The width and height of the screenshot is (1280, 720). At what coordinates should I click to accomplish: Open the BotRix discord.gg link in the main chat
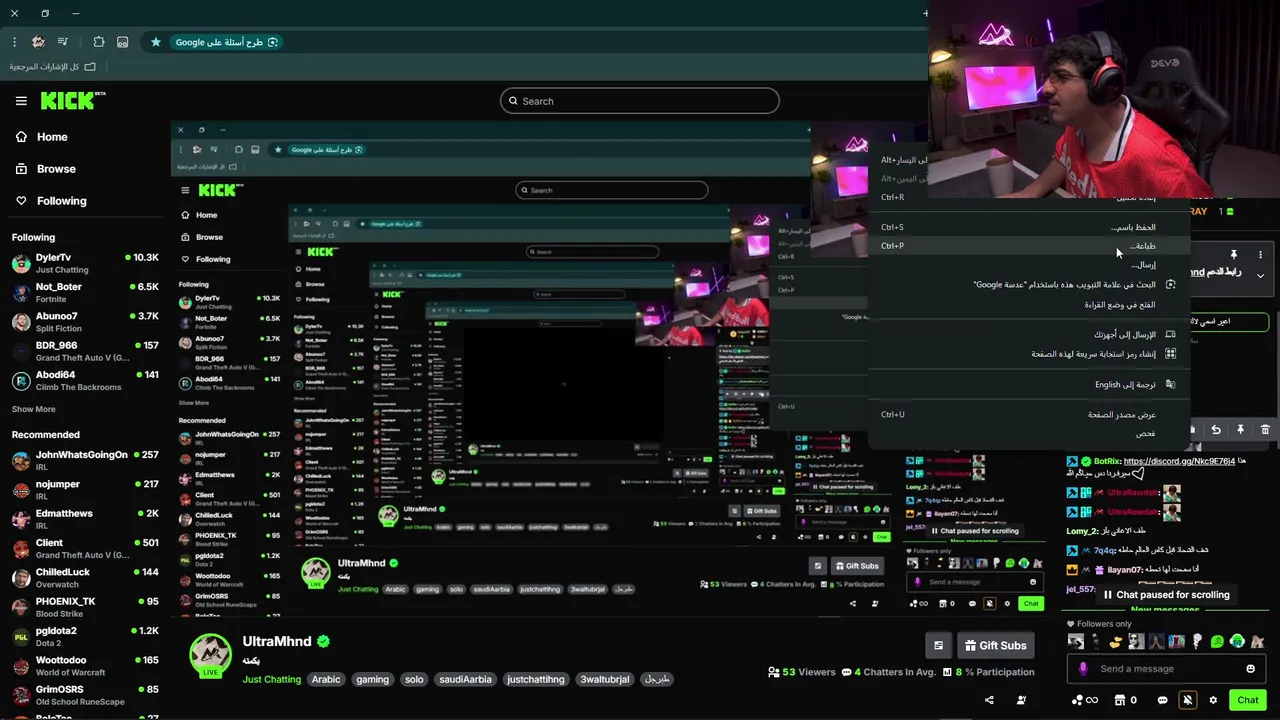(1179, 461)
